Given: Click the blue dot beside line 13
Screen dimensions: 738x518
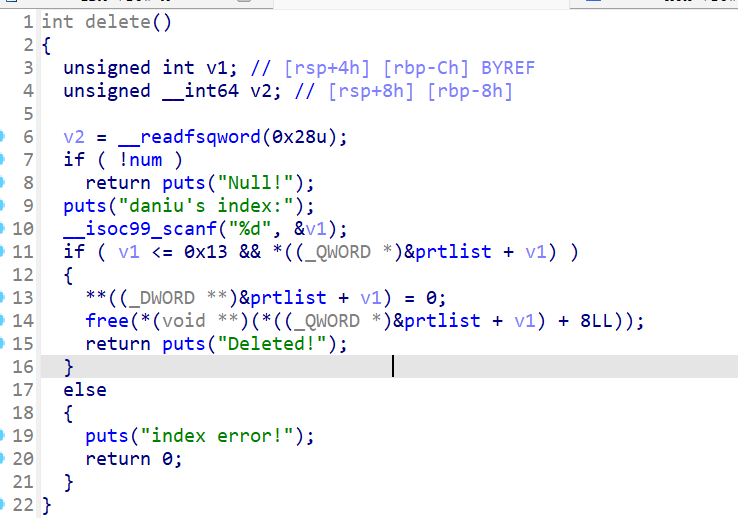Looking at the screenshot, I should pyautogui.click(x=3, y=297).
